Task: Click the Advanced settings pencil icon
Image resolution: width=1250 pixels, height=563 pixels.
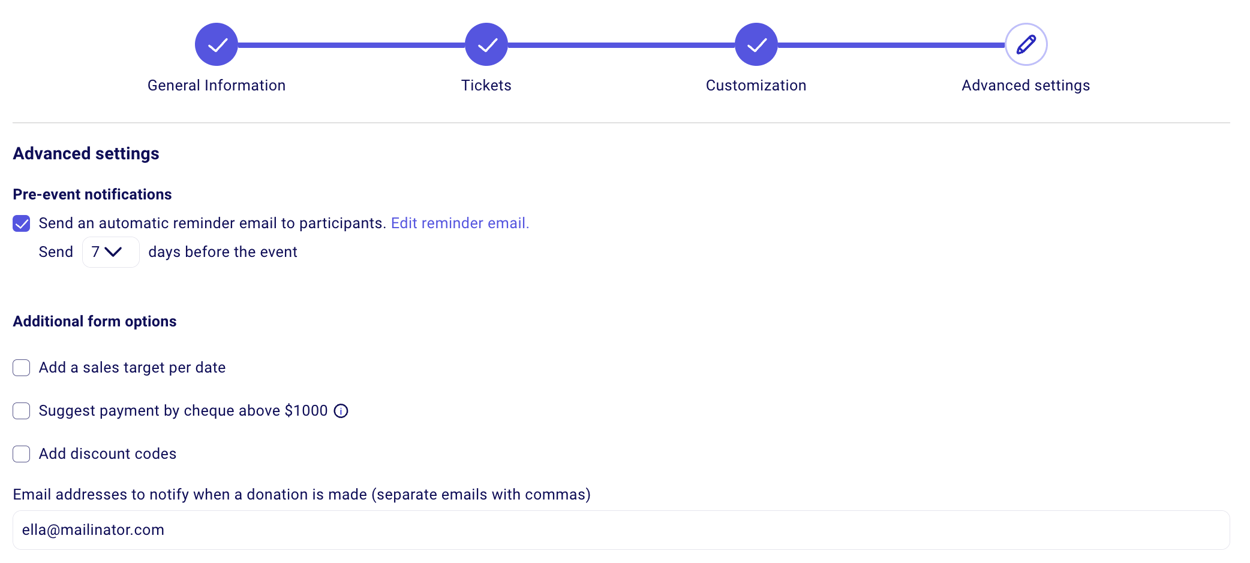Action: pos(1025,44)
